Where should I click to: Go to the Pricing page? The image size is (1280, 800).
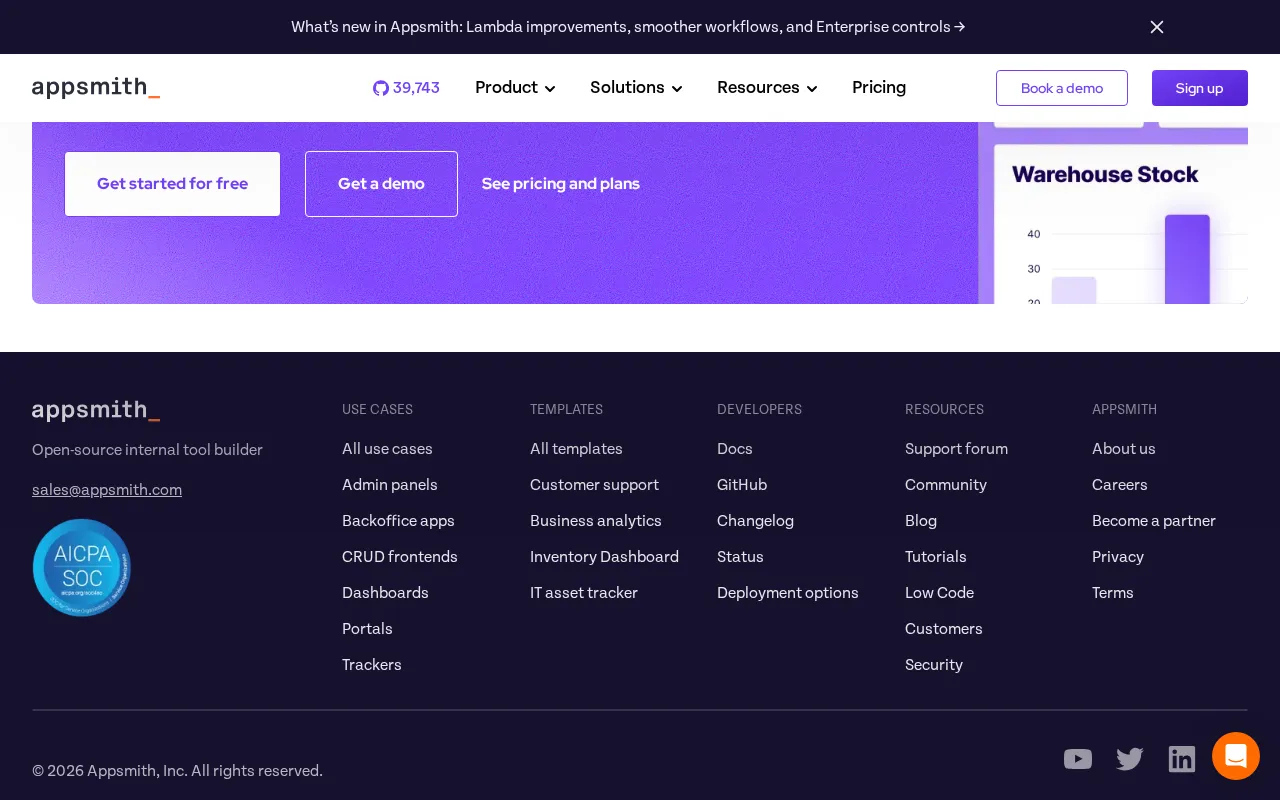(879, 88)
